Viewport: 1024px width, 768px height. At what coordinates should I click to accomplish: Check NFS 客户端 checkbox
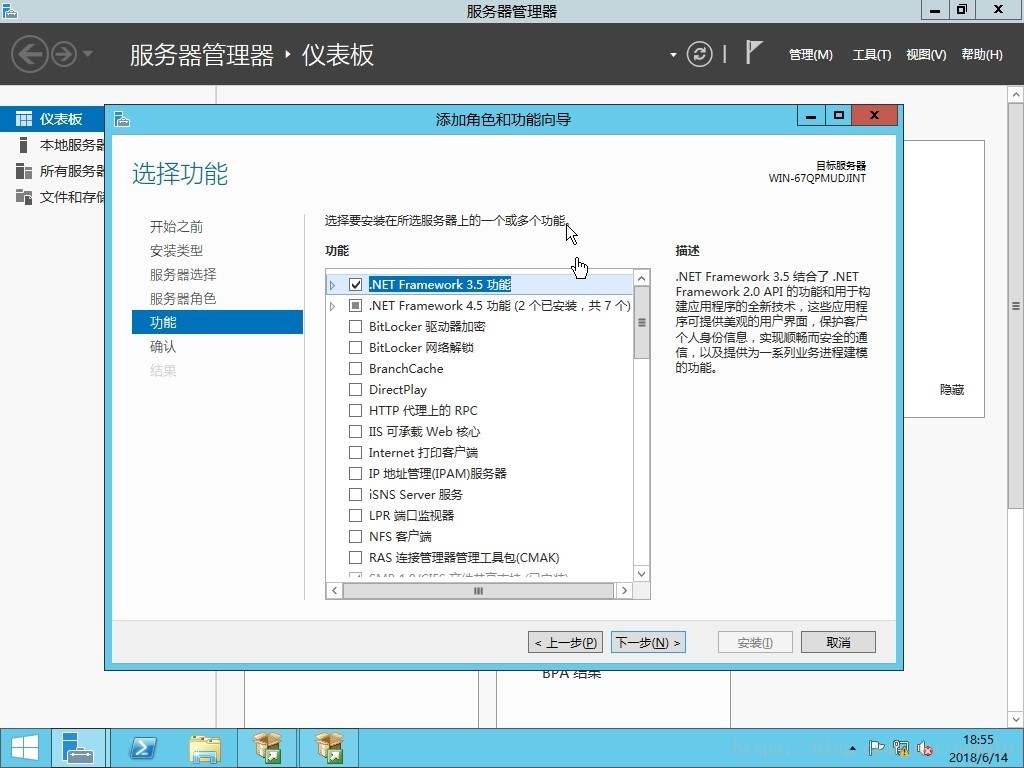[355, 537]
